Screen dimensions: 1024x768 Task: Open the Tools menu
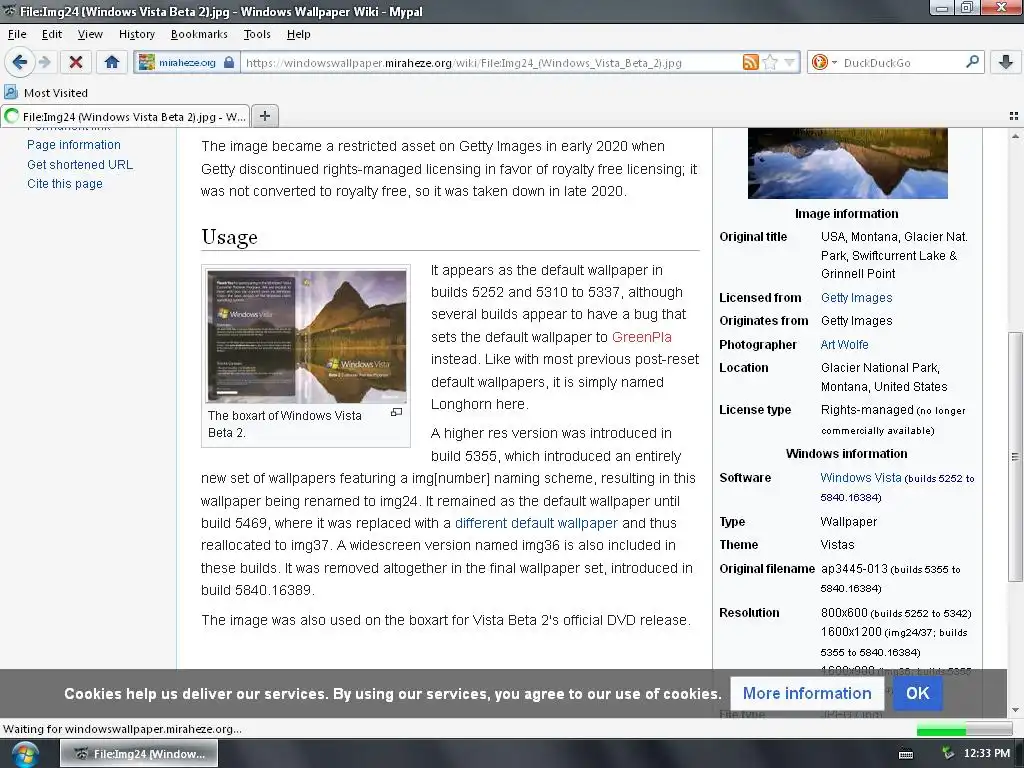coord(257,34)
